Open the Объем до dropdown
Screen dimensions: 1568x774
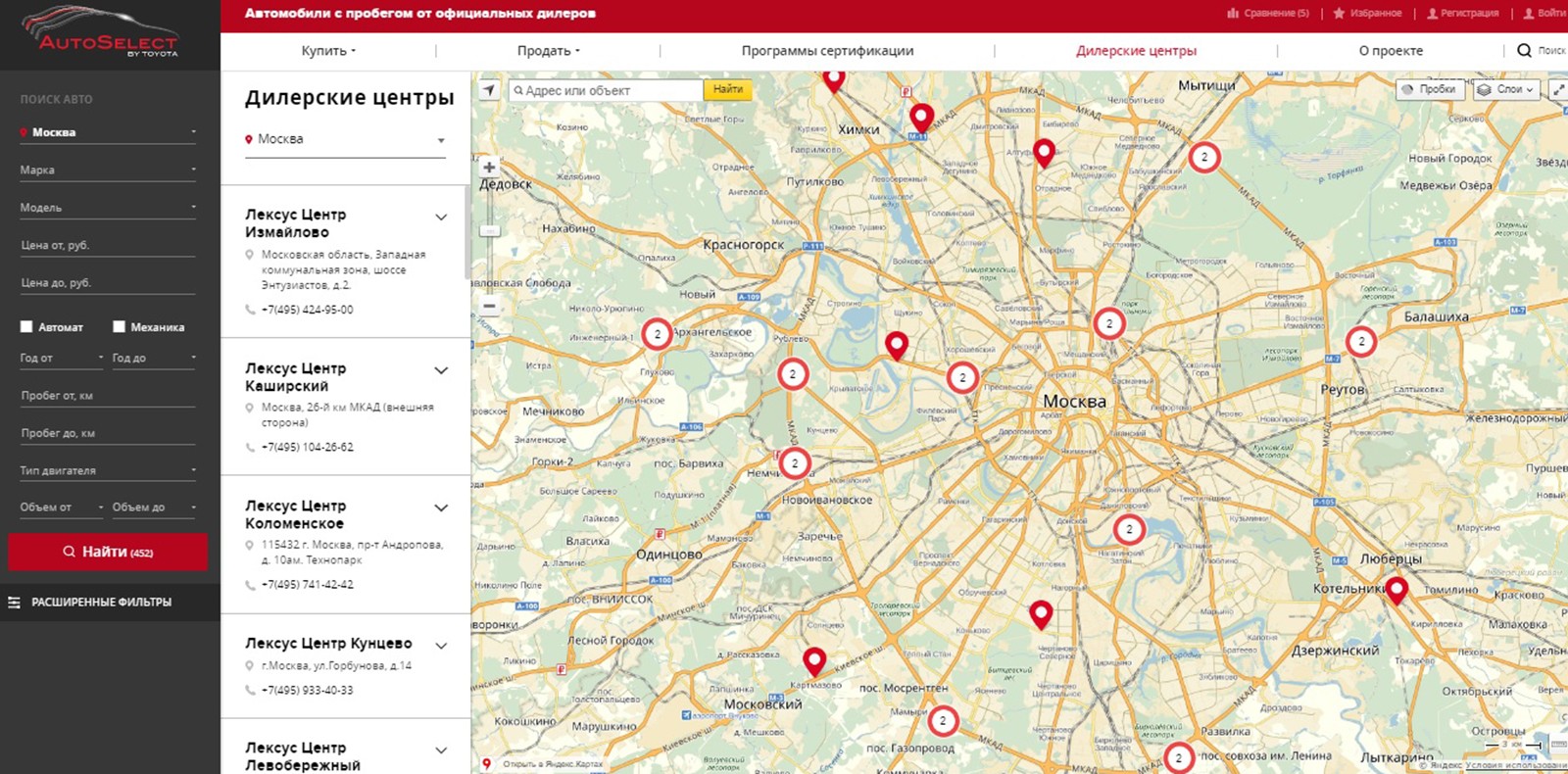tap(154, 508)
